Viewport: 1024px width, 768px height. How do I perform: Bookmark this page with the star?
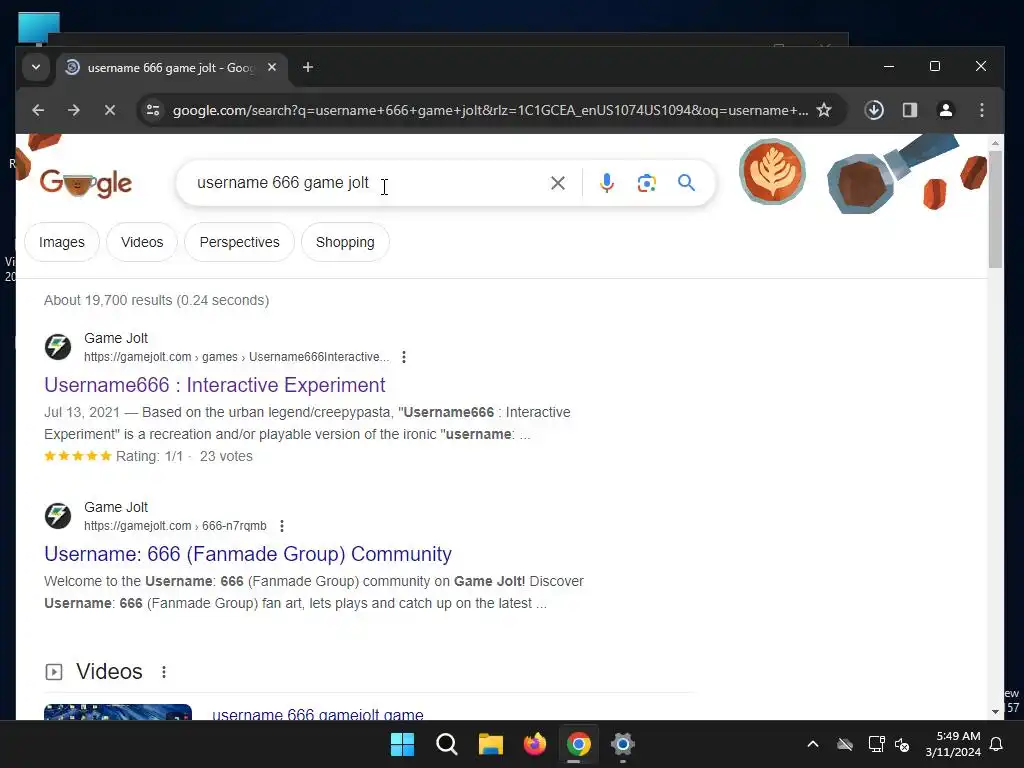tap(824, 110)
